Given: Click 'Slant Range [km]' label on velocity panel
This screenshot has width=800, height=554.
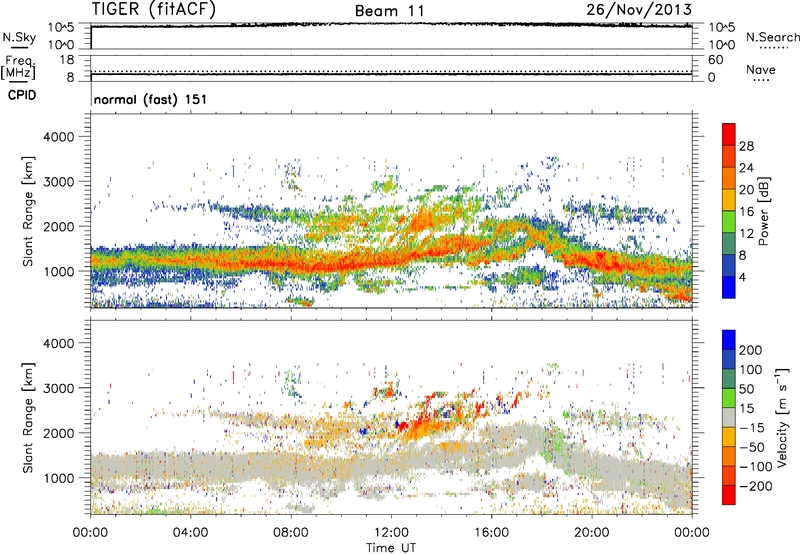Looking at the screenshot, I should pyautogui.click(x=28, y=417).
